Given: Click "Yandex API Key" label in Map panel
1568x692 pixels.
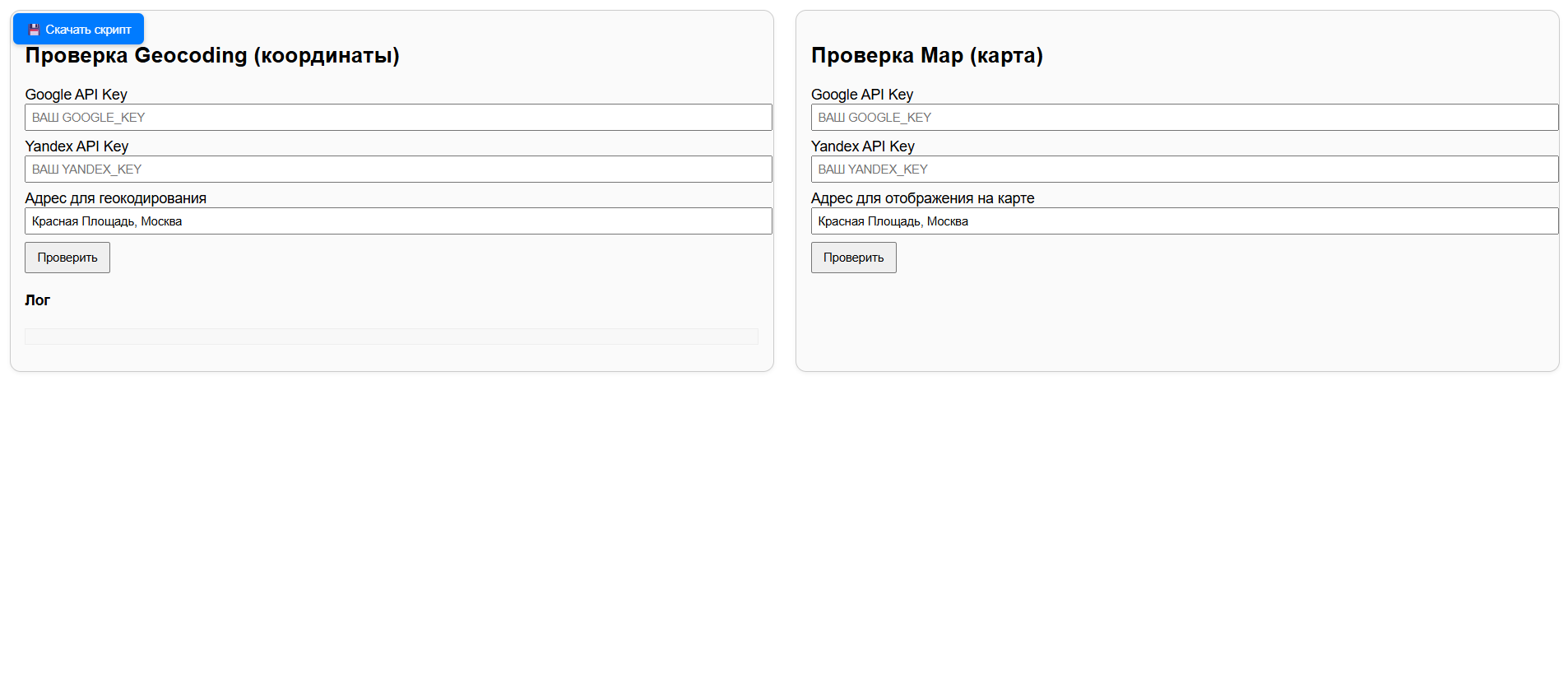Looking at the screenshot, I should click(862, 146).
